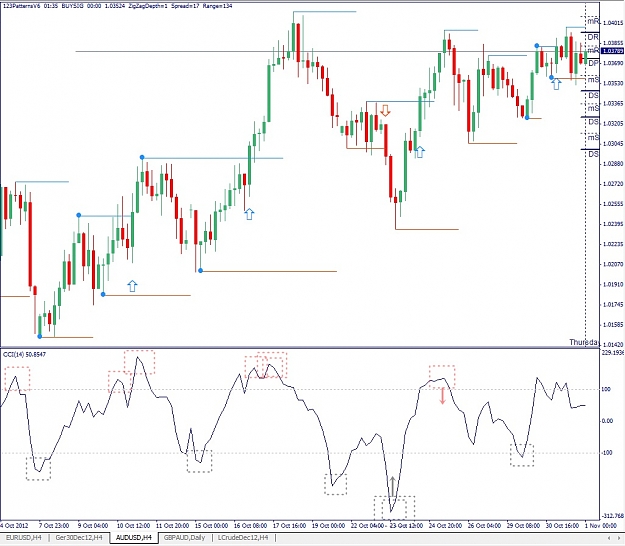Click the 1.03690 price axis label
Viewport: 625px width, 546px height.
tap(613, 63)
